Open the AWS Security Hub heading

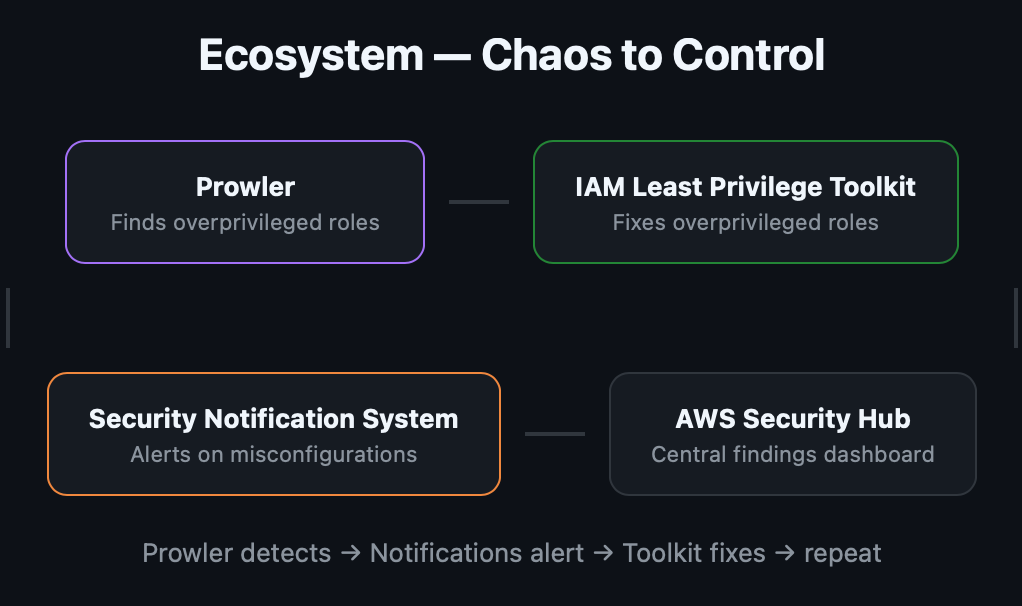[792, 419]
